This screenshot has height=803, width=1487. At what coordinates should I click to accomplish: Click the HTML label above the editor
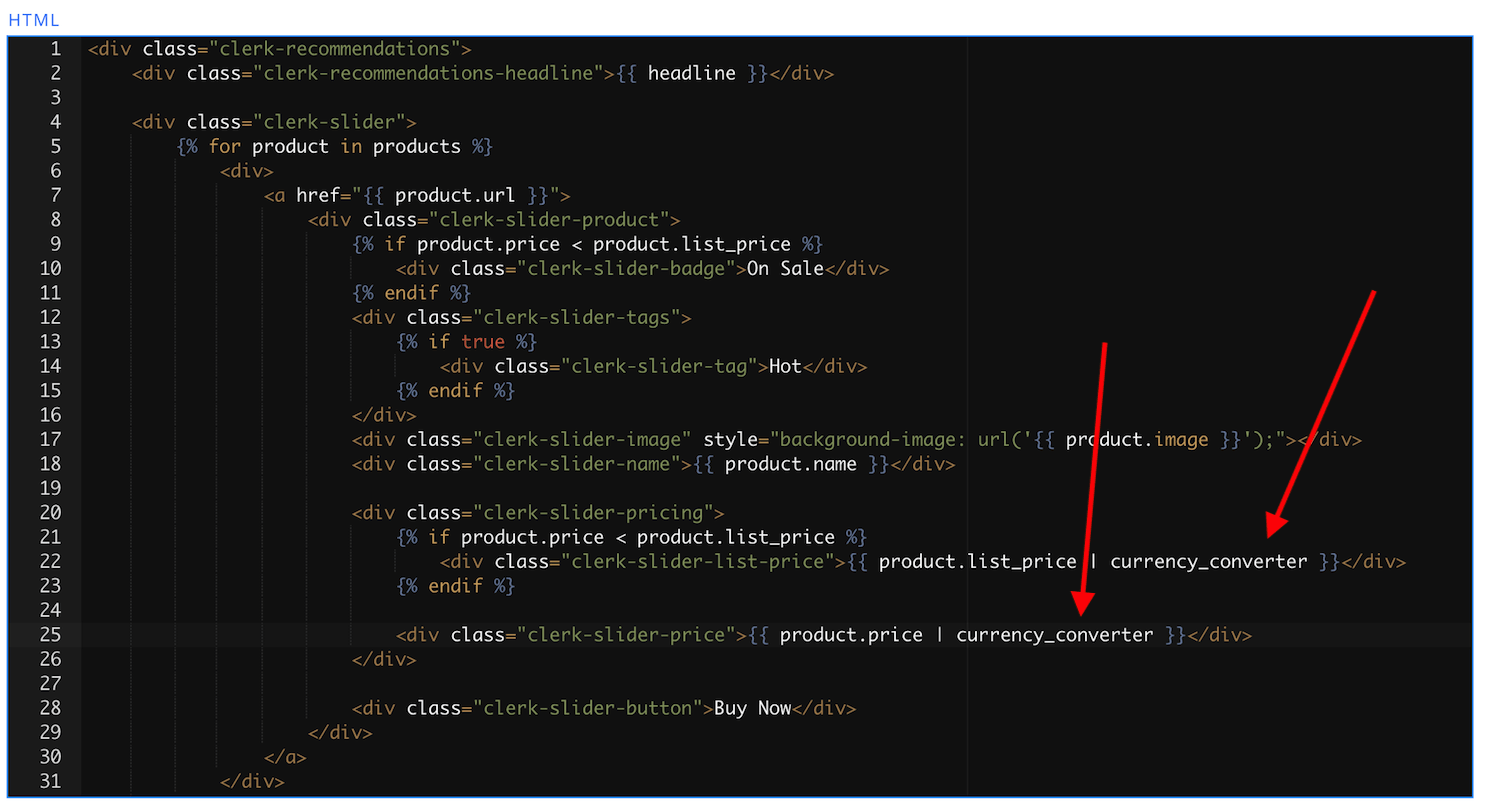[x=33, y=20]
